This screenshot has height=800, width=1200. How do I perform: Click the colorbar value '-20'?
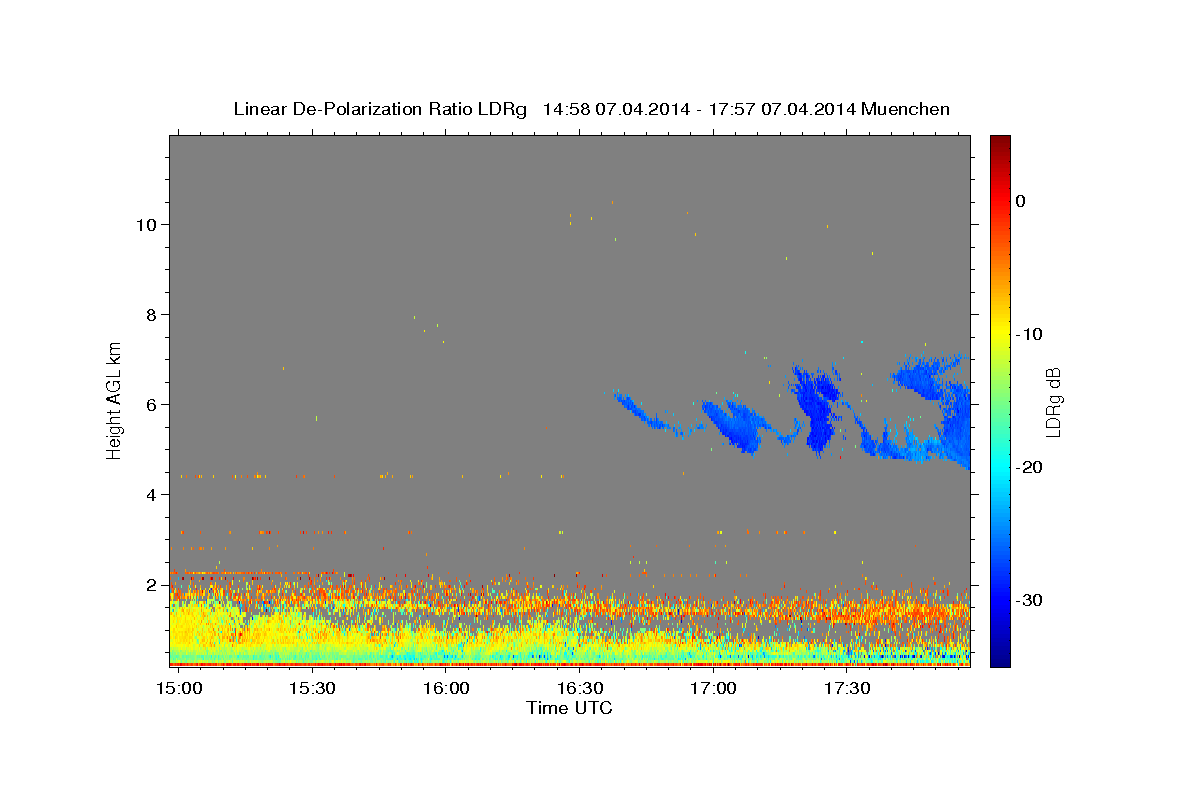[x=1029, y=467]
